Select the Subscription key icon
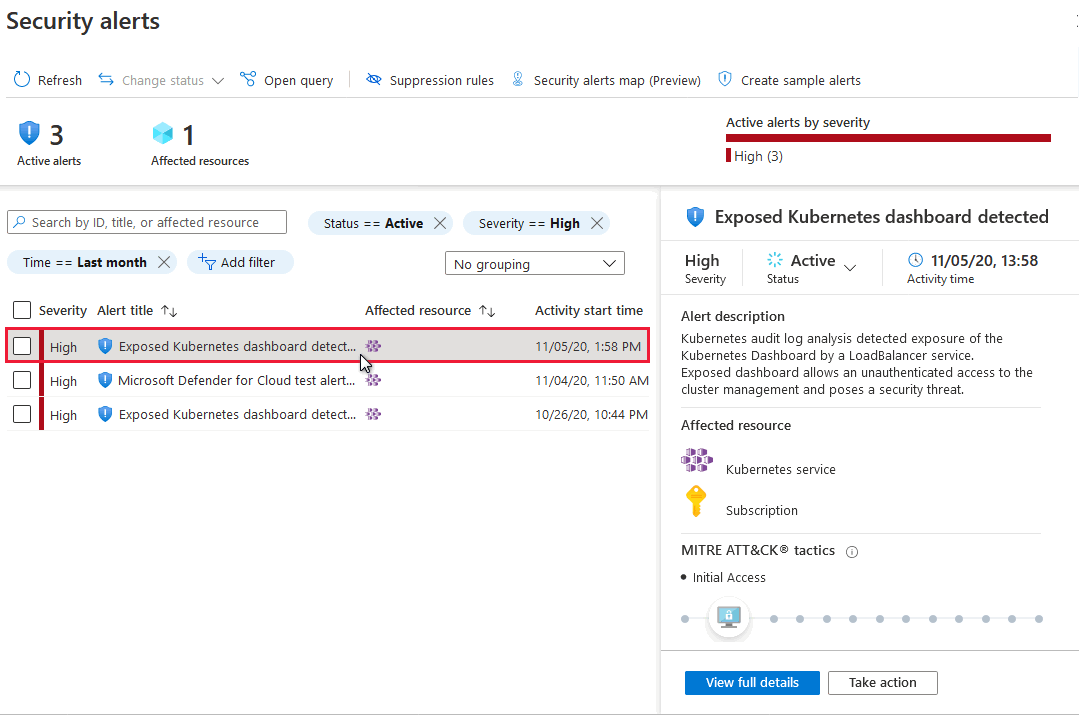The image size is (1079, 725). click(696, 501)
